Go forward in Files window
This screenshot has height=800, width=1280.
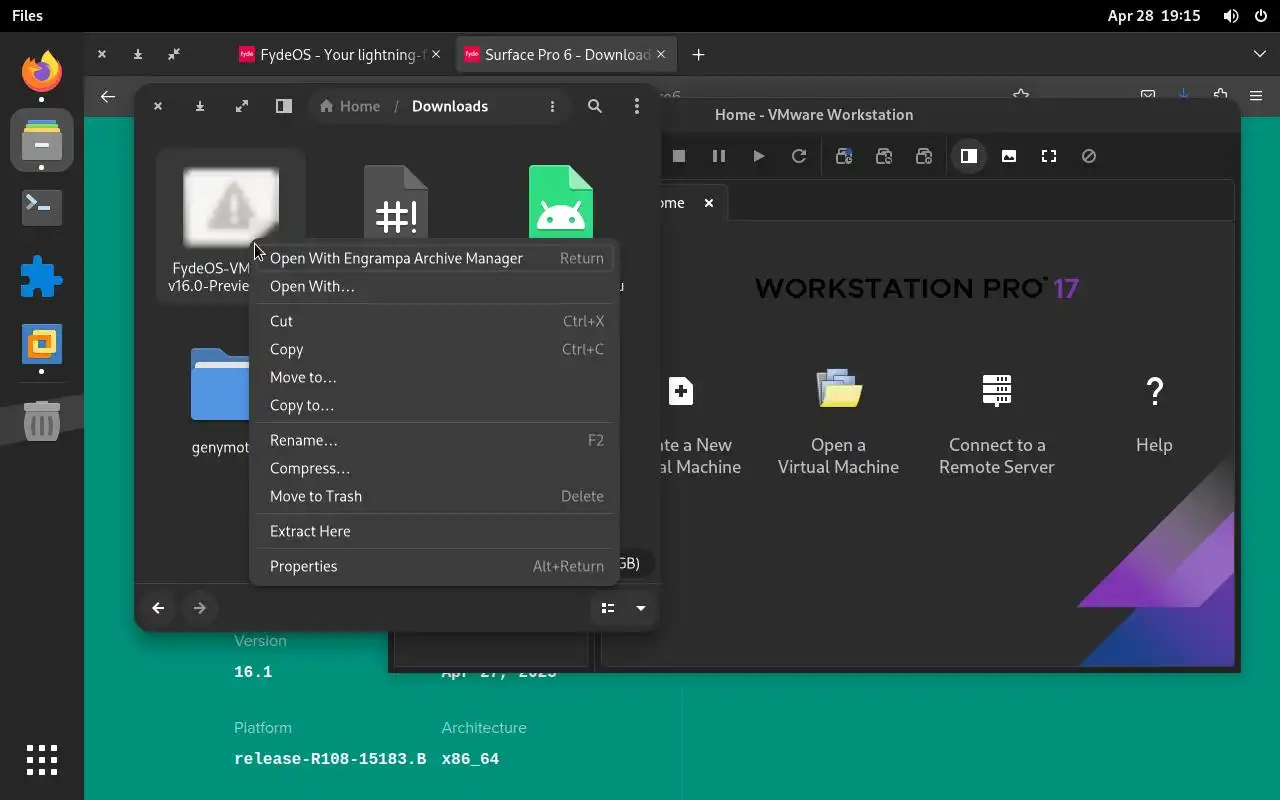(x=200, y=608)
